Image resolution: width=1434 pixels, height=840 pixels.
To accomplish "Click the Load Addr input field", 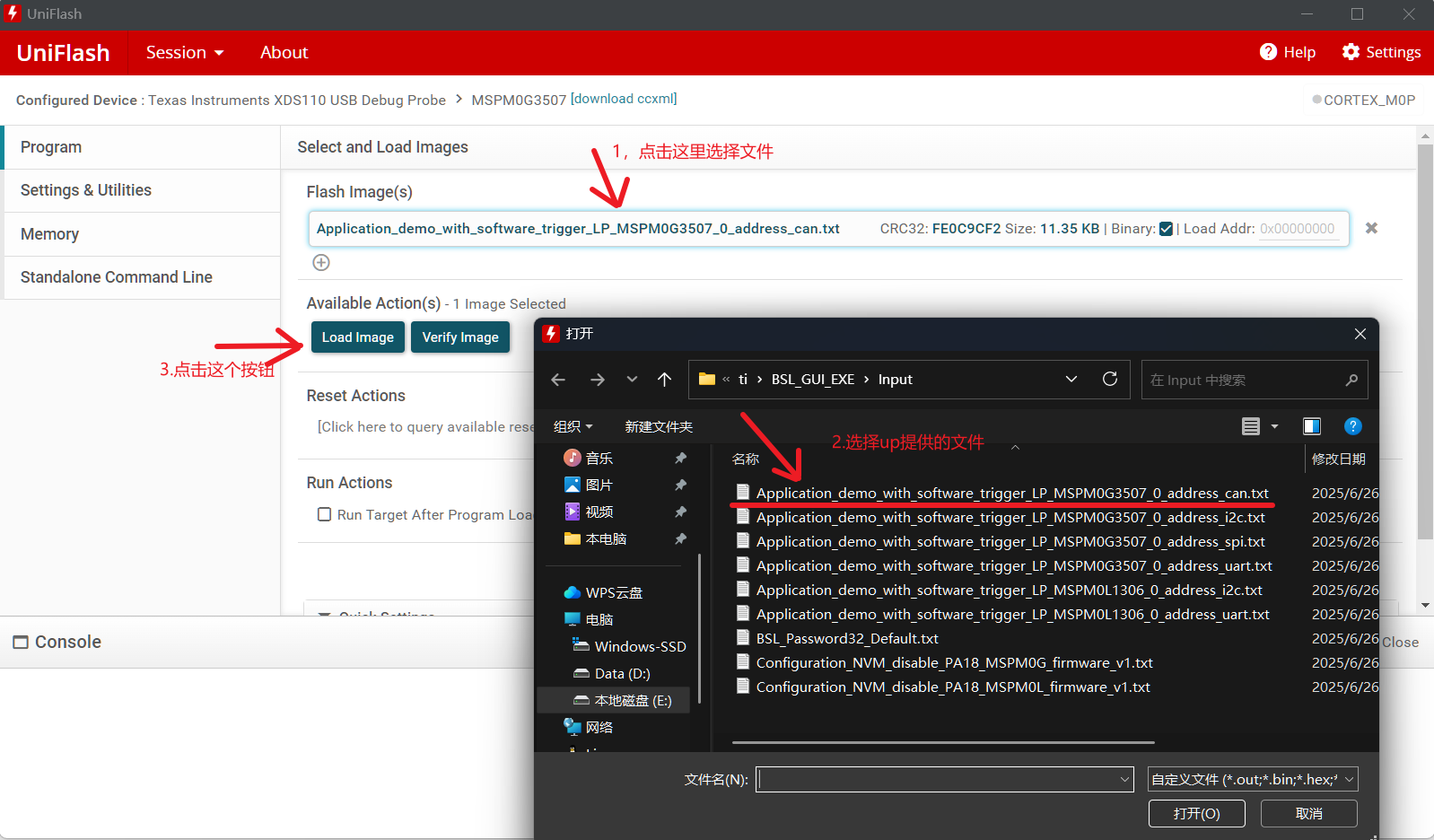I will coord(1297,229).
